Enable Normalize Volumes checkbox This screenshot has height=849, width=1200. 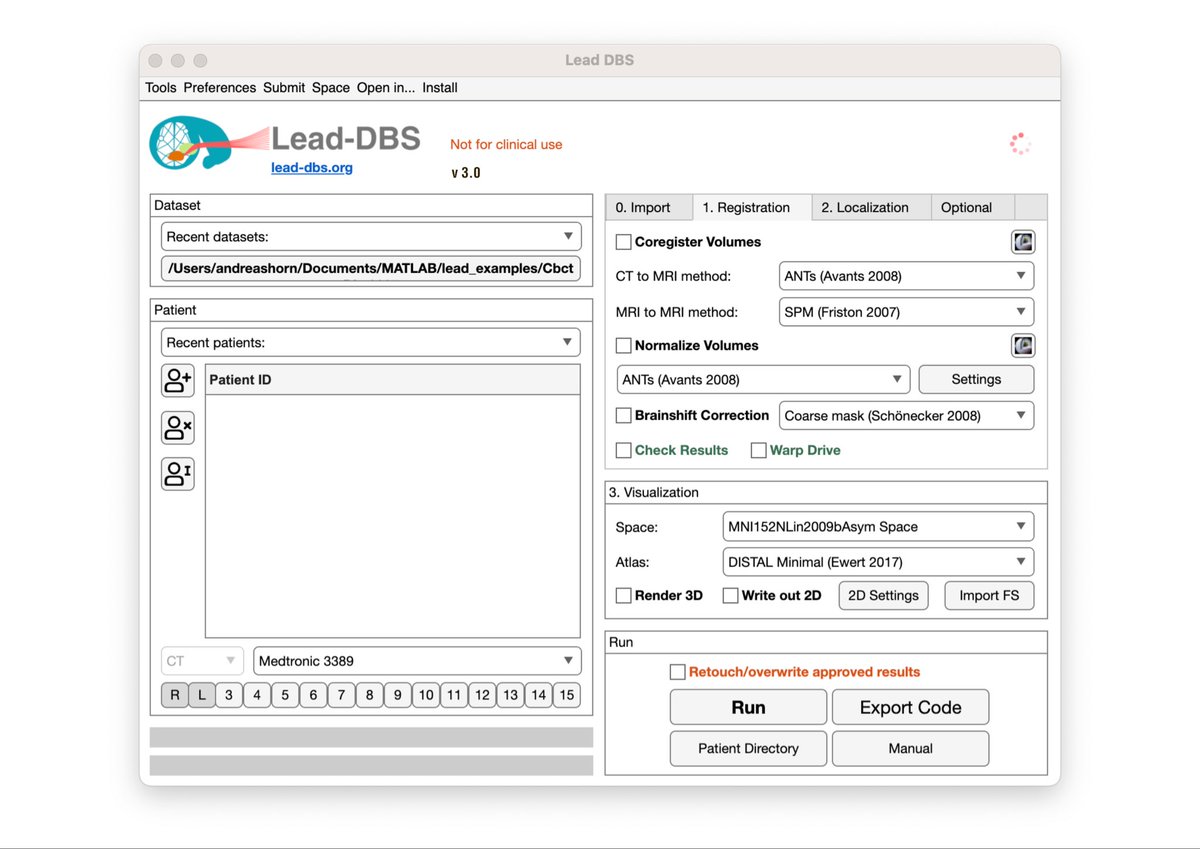[x=623, y=346]
